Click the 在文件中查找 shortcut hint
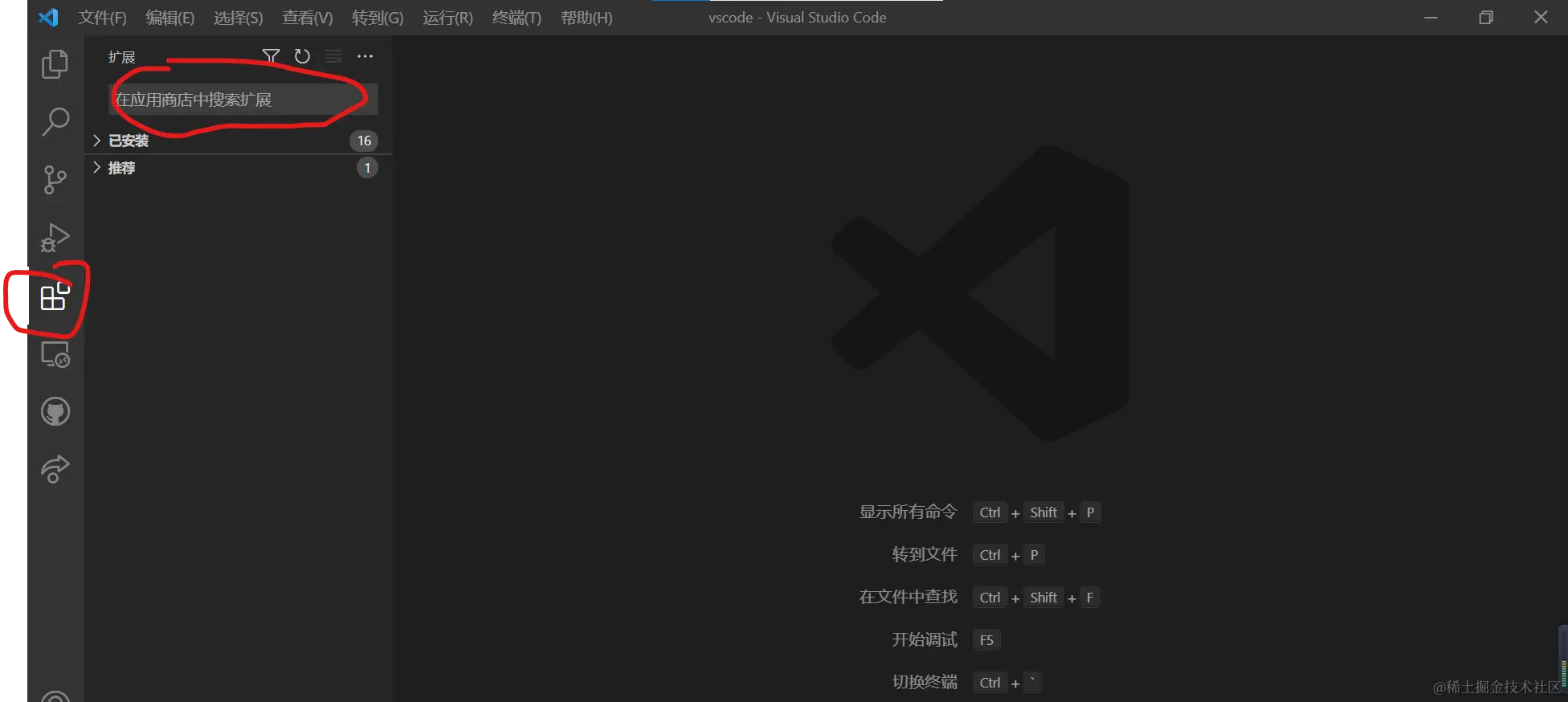 pyautogui.click(x=909, y=597)
